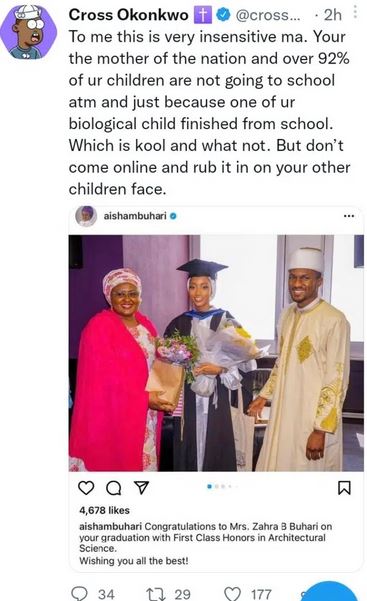Viewport: 367px width, 601px height.
Task: View the 4,678 likes list
Action: click(x=104, y=510)
